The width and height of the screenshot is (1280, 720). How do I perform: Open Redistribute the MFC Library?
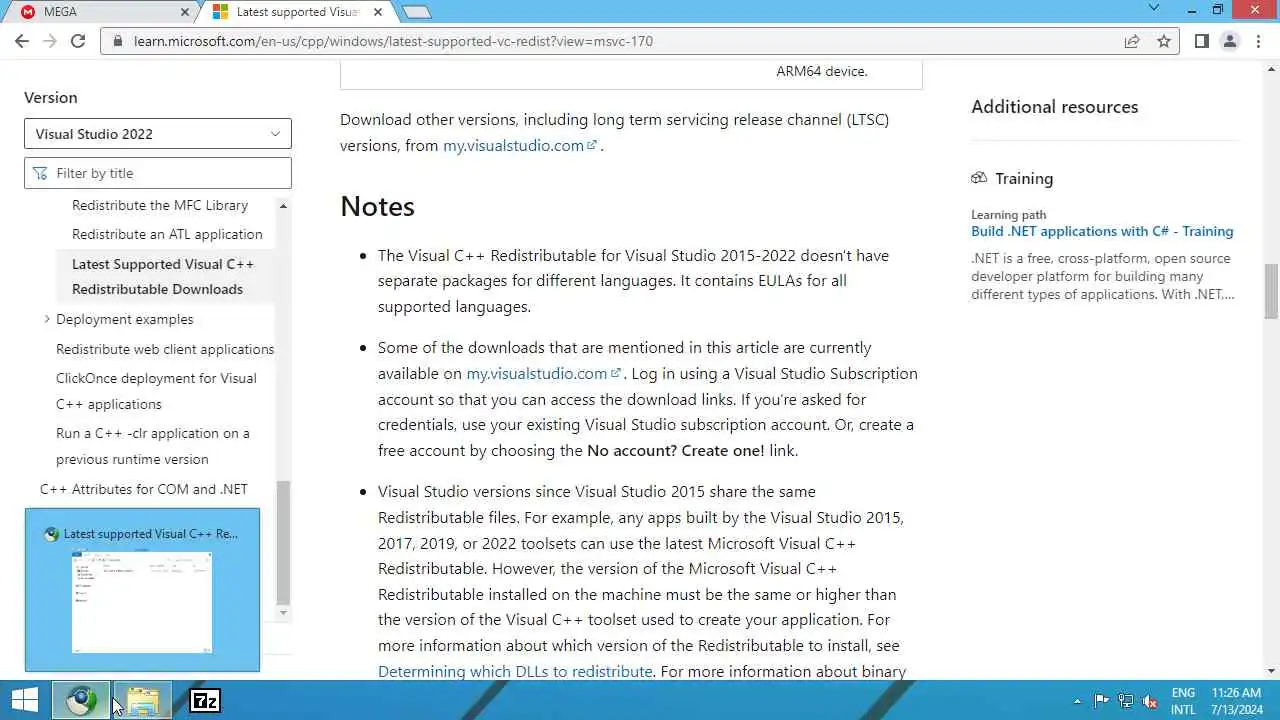pos(160,205)
